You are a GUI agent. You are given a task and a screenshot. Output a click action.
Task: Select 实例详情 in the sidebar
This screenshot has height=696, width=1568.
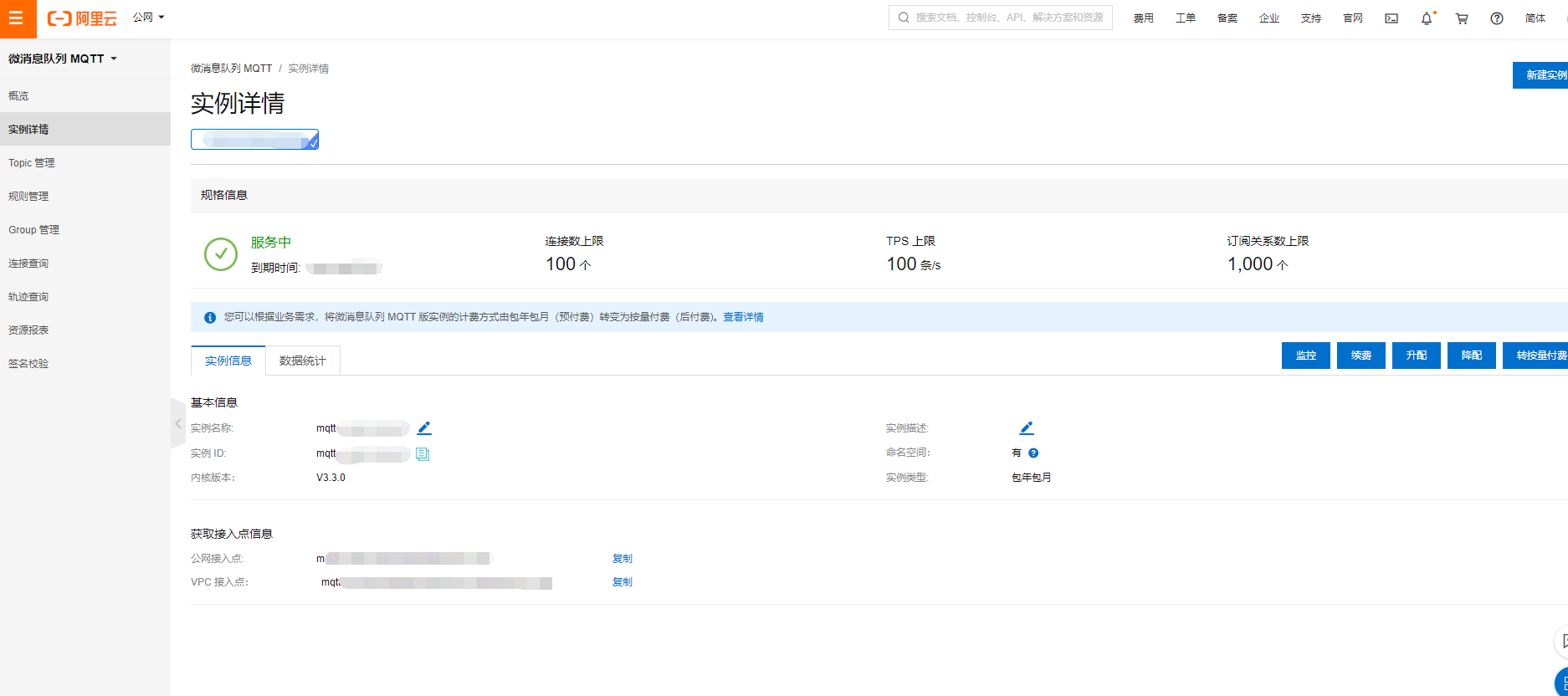[x=85, y=130]
